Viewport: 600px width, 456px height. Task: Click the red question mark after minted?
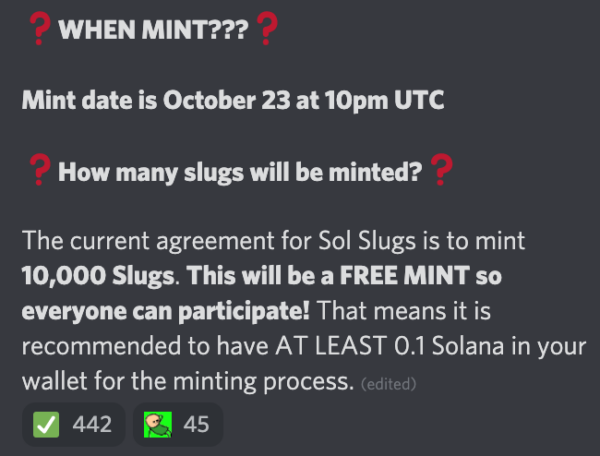coord(441,170)
